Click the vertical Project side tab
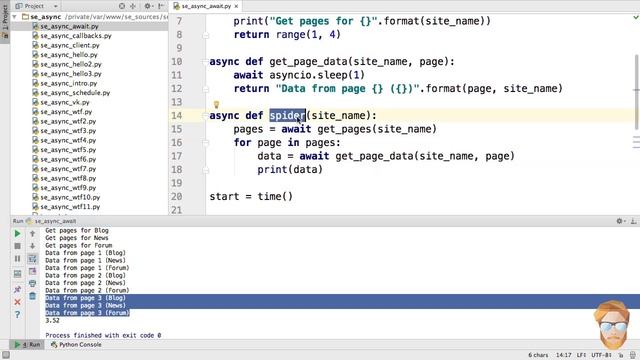The height and width of the screenshot is (360, 640). tap(4, 21)
